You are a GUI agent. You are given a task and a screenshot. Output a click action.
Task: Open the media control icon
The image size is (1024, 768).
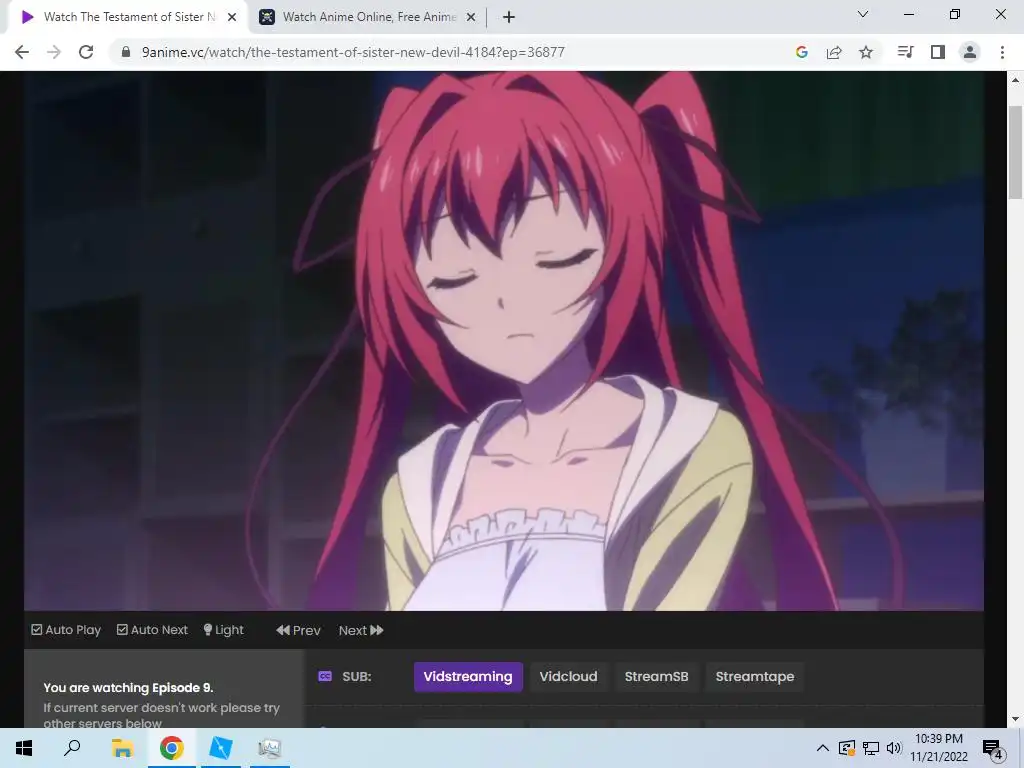pos(905,52)
